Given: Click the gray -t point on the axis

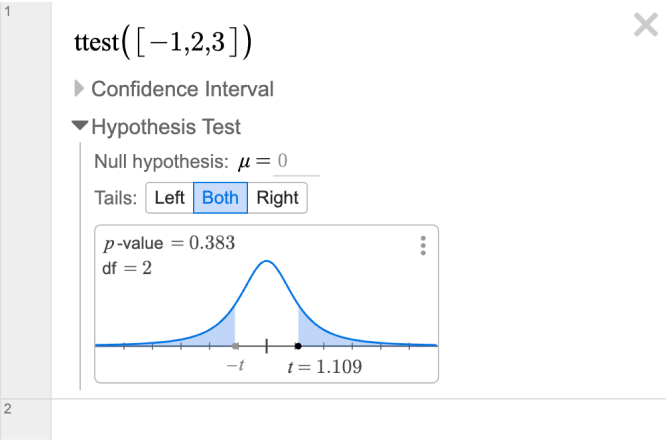Looking at the screenshot, I should click(235, 346).
